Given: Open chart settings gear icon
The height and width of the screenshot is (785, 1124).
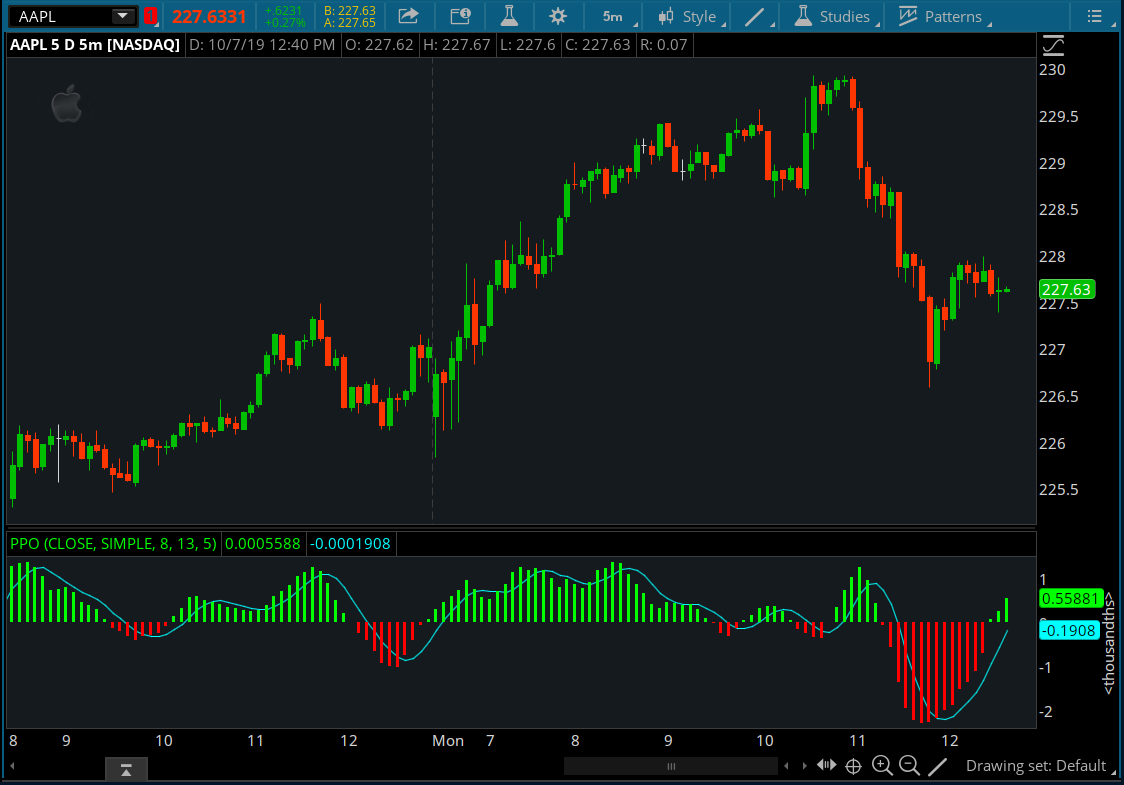Looking at the screenshot, I should (558, 16).
